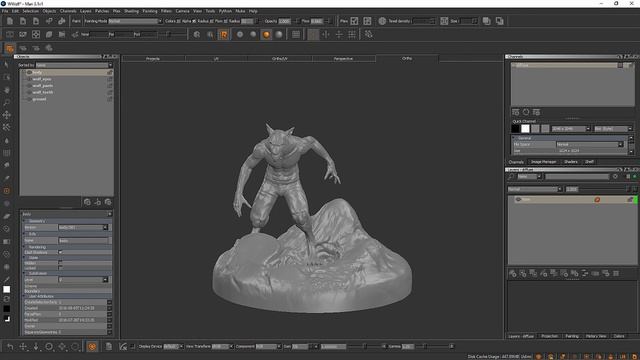Toggle visibility eye of wolf_eyes object
The height and width of the screenshot is (360, 640).
point(29,79)
